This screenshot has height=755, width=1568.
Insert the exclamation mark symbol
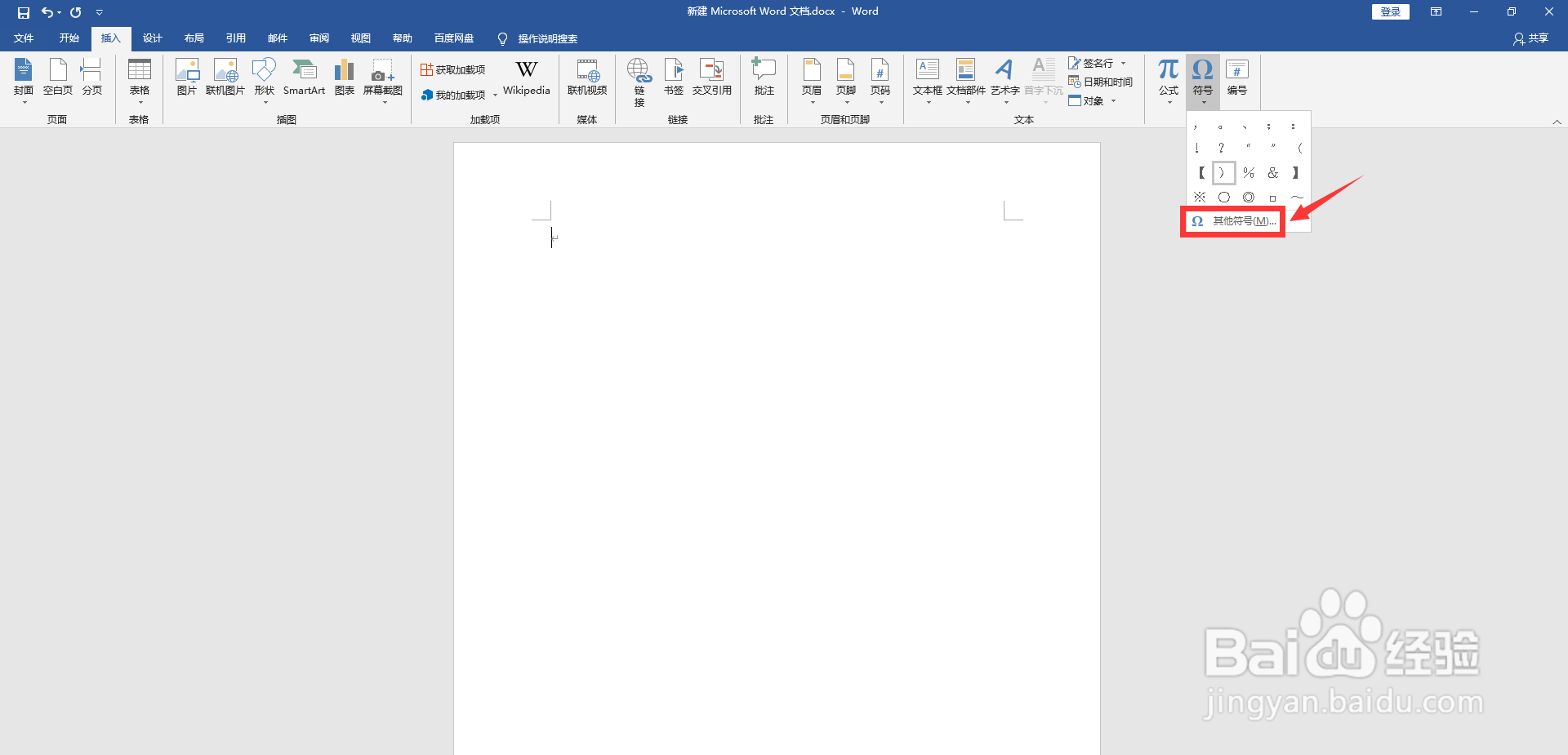(x=1197, y=149)
